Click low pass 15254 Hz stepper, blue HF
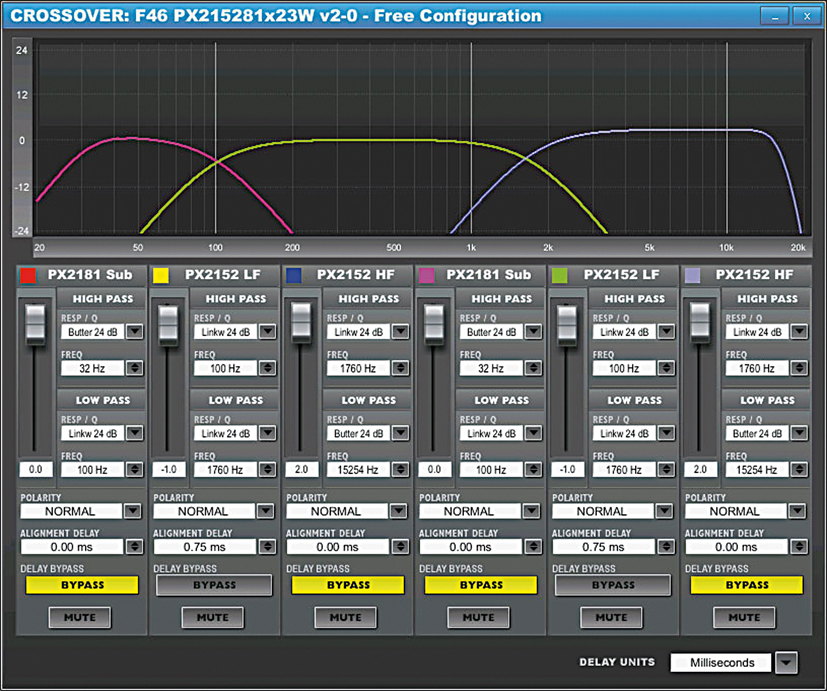Screen dimensions: 827x691 click(400, 469)
